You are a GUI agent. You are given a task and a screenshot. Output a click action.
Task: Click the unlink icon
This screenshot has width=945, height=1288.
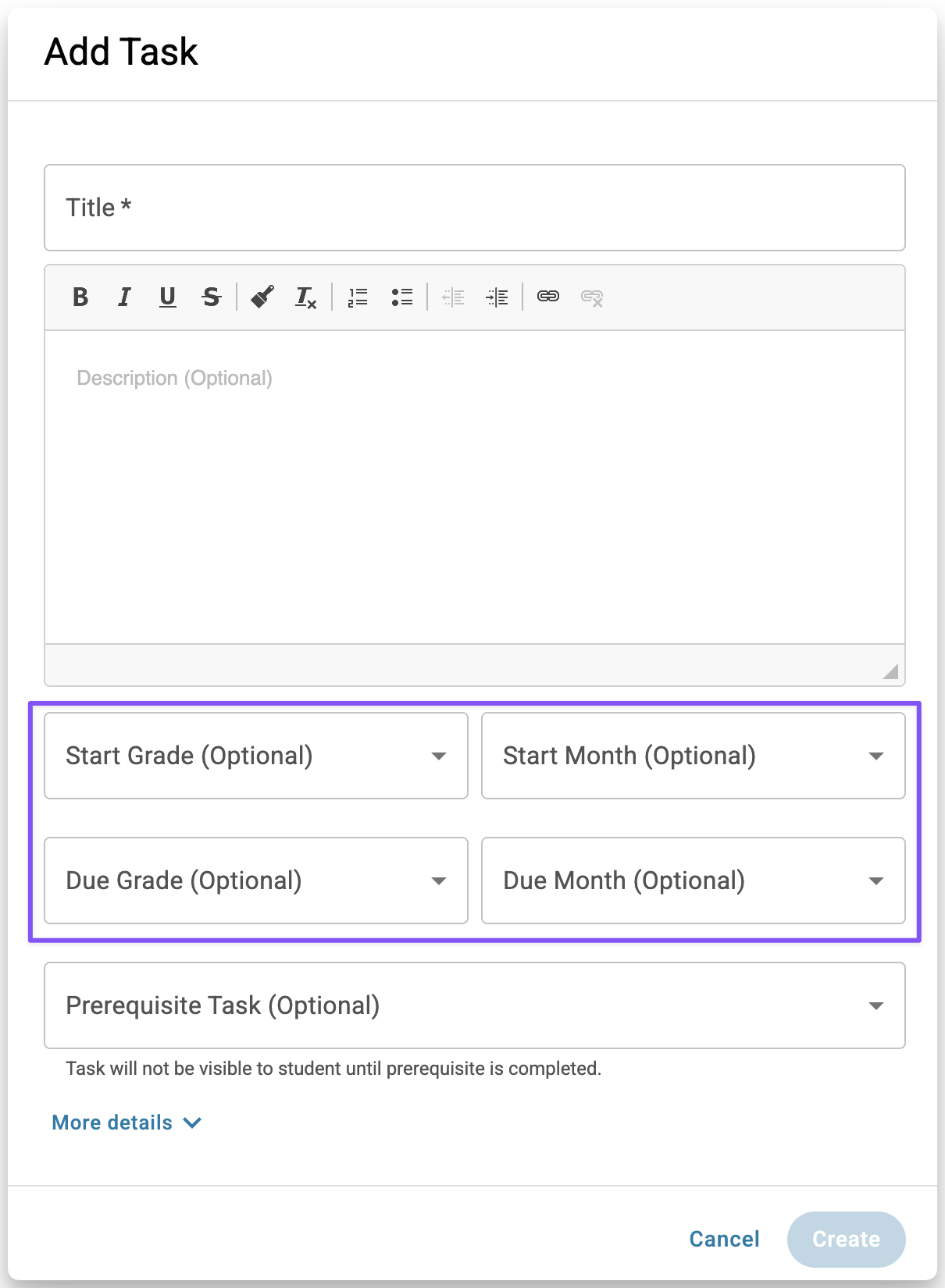[592, 297]
